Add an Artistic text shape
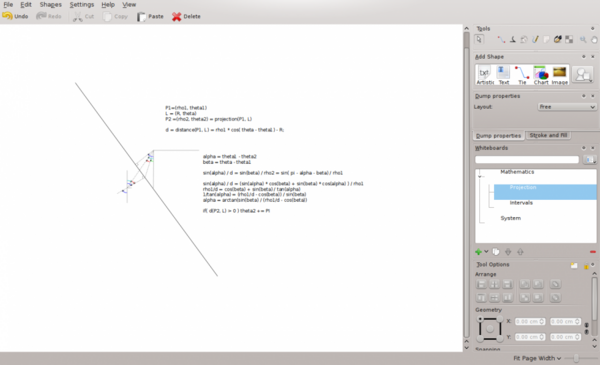600x365 pixels. (x=485, y=75)
